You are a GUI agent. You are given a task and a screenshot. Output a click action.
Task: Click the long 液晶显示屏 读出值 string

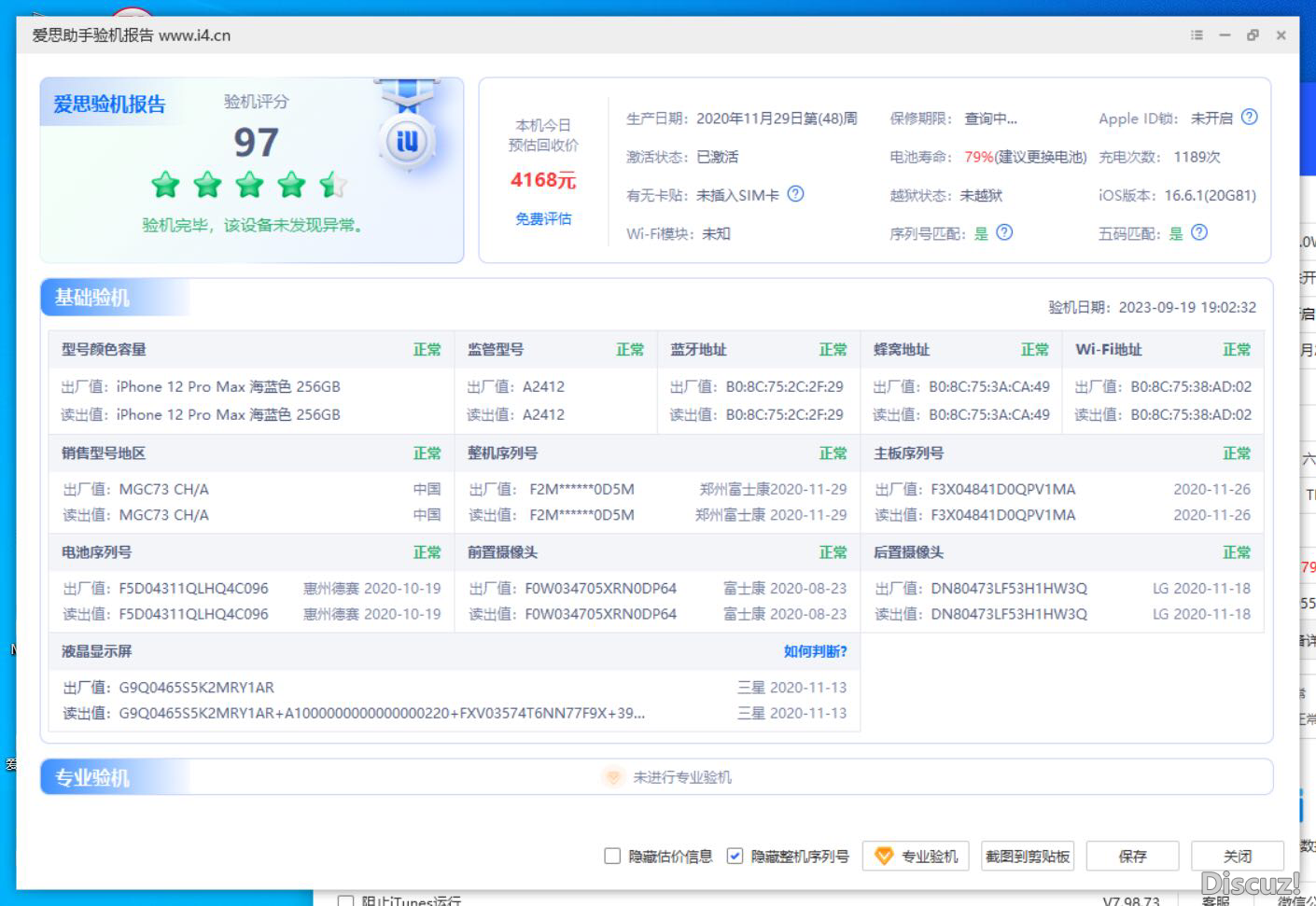[382, 713]
